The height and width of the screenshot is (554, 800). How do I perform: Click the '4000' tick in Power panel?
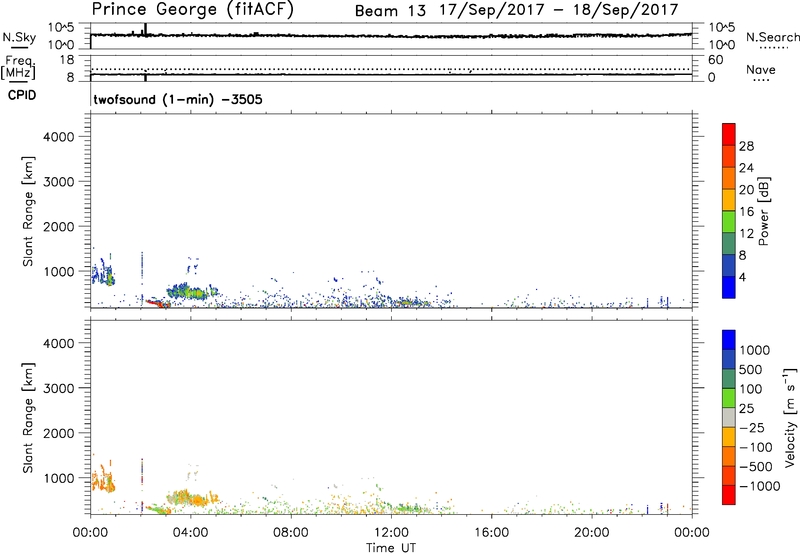pyautogui.click(x=59, y=137)
